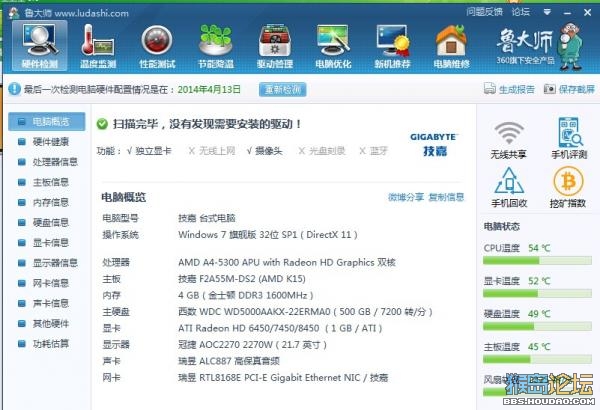
Task: Open 硬件检测 hardware detection tool
Action: 40,46
